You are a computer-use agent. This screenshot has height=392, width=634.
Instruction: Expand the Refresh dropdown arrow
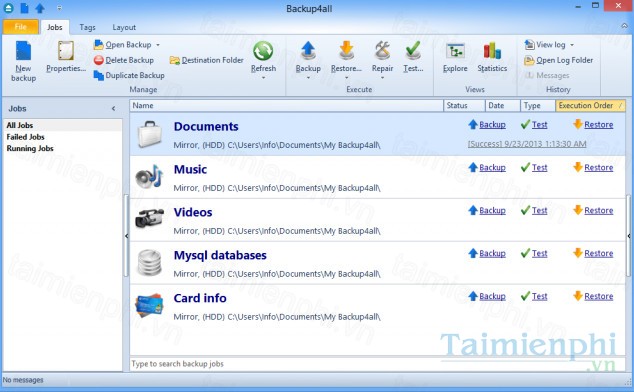click(x=263, y=78)
